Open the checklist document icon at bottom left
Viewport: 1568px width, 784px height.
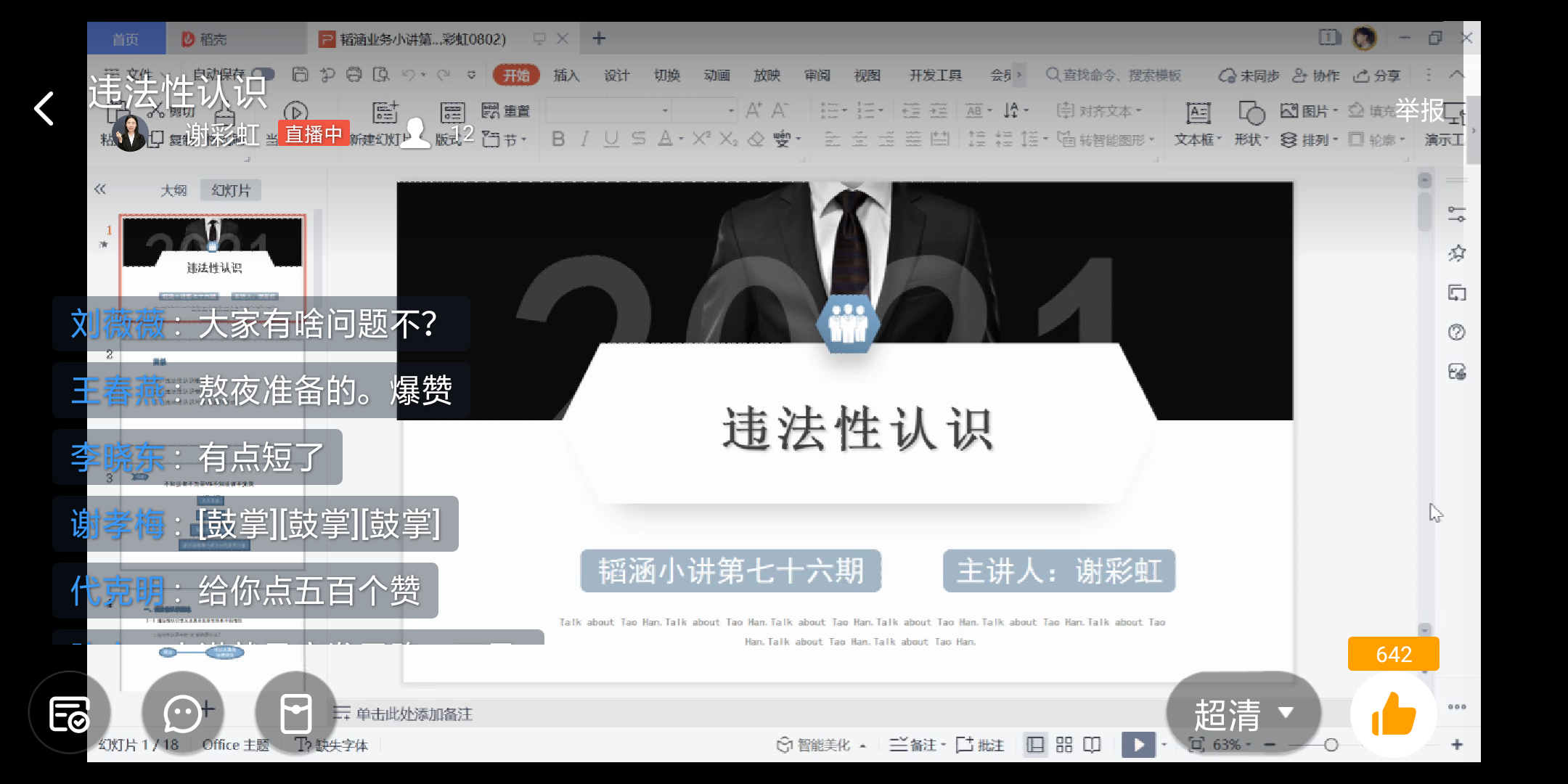(x=70, y=714)
